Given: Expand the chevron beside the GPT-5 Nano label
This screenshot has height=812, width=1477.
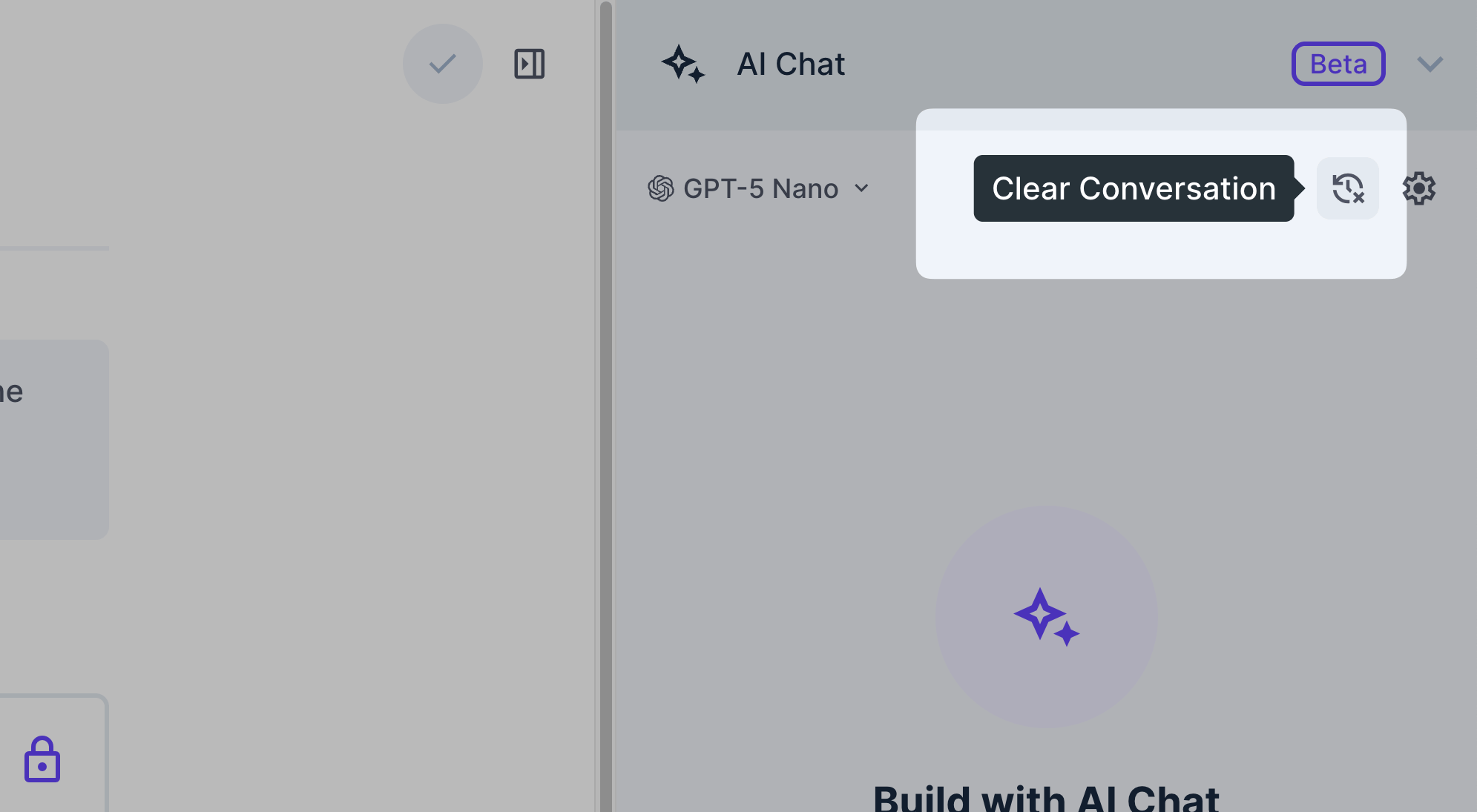Looking at the screenshot, I should [861, 189].
